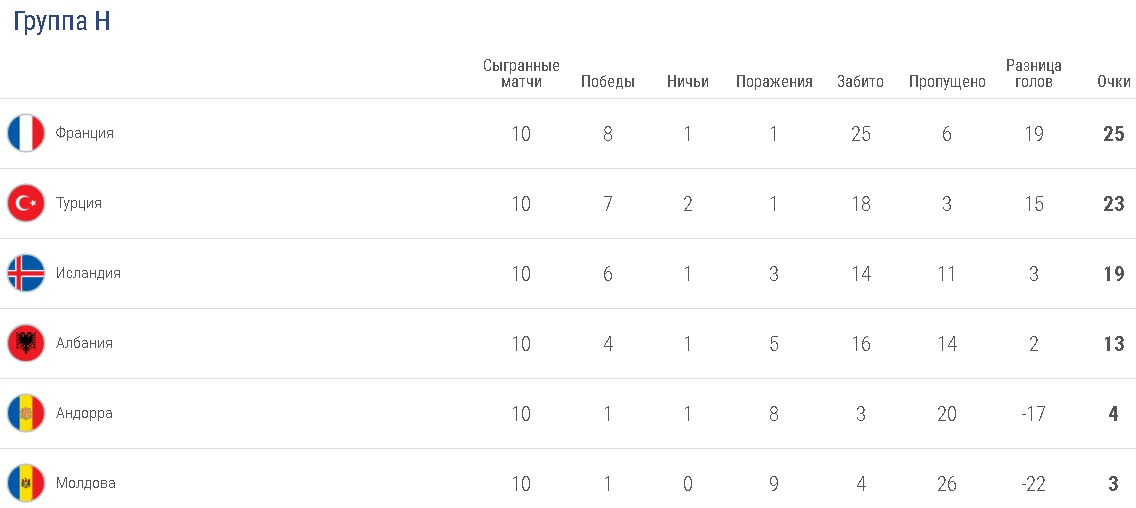This screenshot has height=508, width=1136.
Task: Click the Albania flag icon
Action: coord(26,343)
